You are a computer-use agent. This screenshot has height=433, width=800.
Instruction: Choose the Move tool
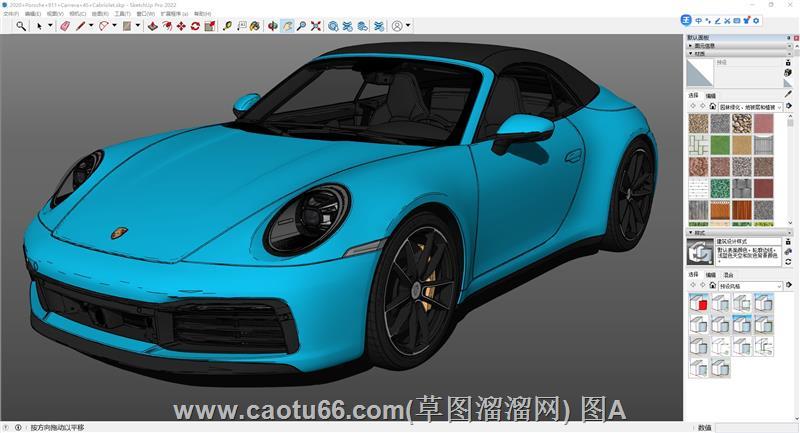pos(181,26)
